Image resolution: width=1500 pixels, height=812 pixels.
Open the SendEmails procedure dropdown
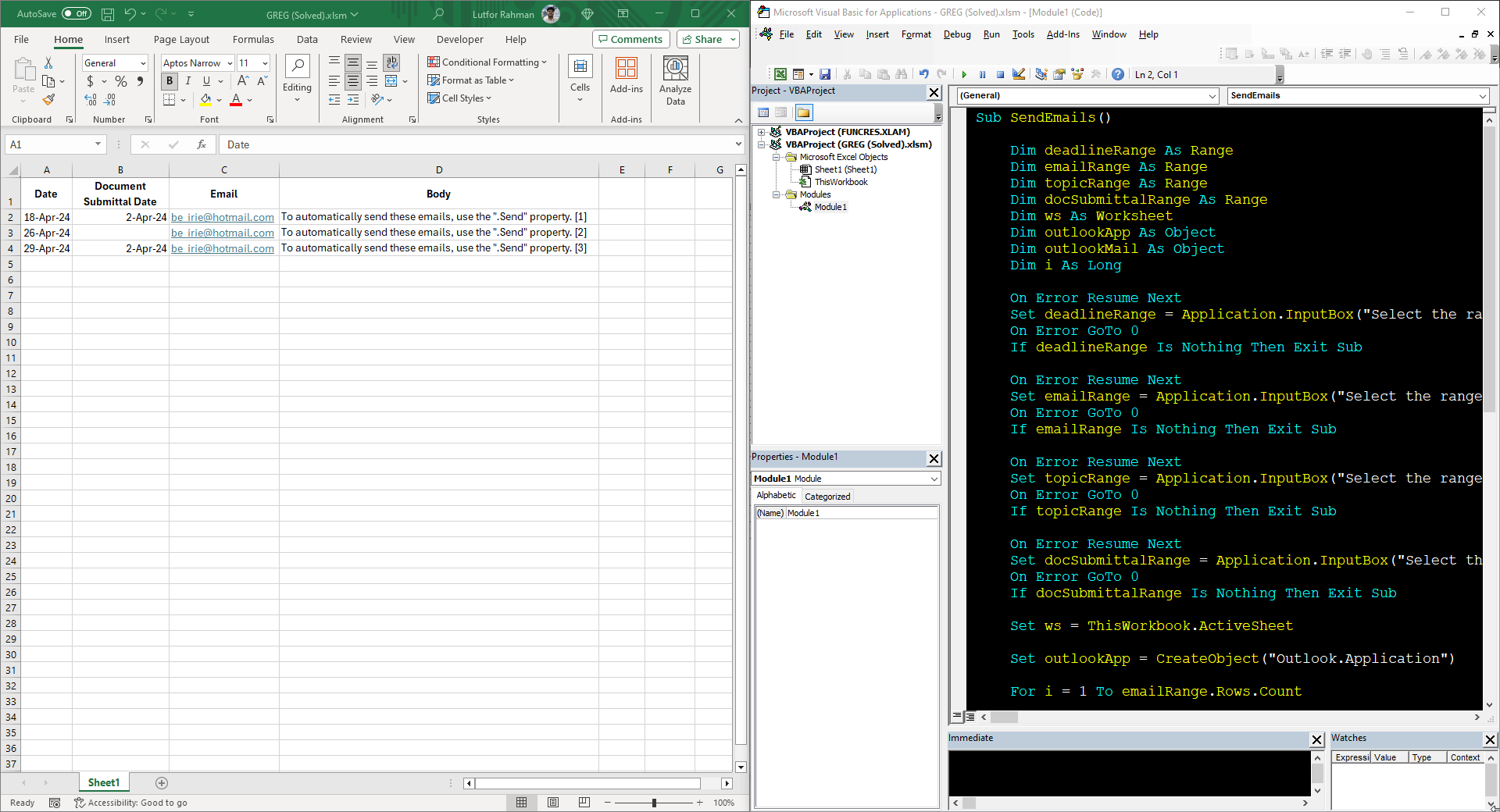click(1482, 95)
